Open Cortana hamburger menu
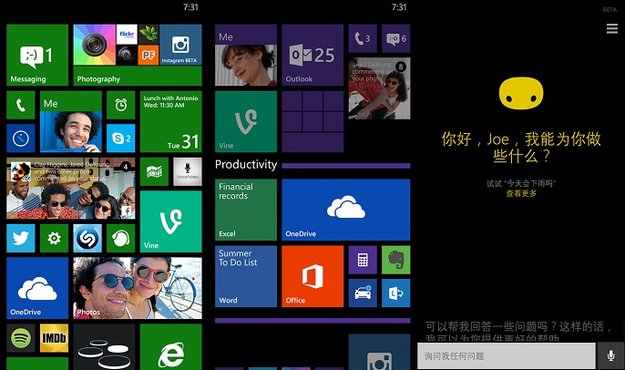This screenshot has height=370, width=625. point(612,28)
